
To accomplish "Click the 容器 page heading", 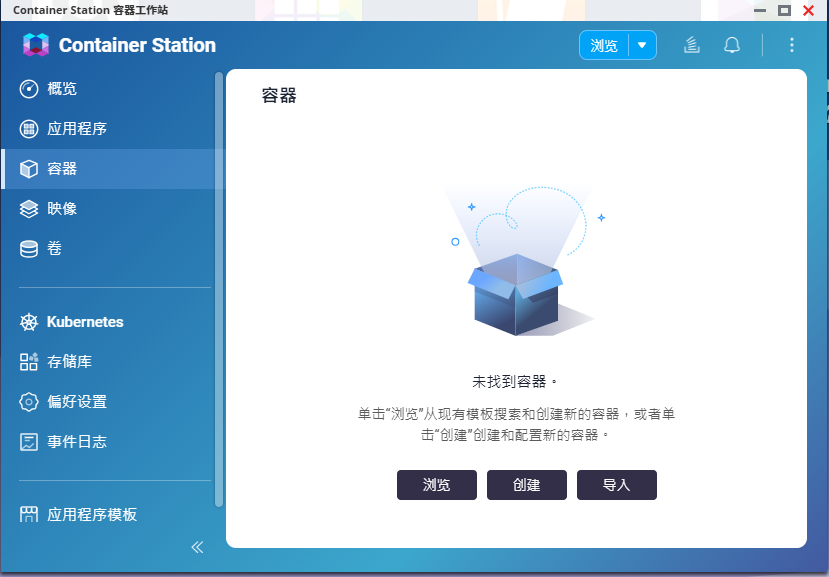I will point(279,96).
